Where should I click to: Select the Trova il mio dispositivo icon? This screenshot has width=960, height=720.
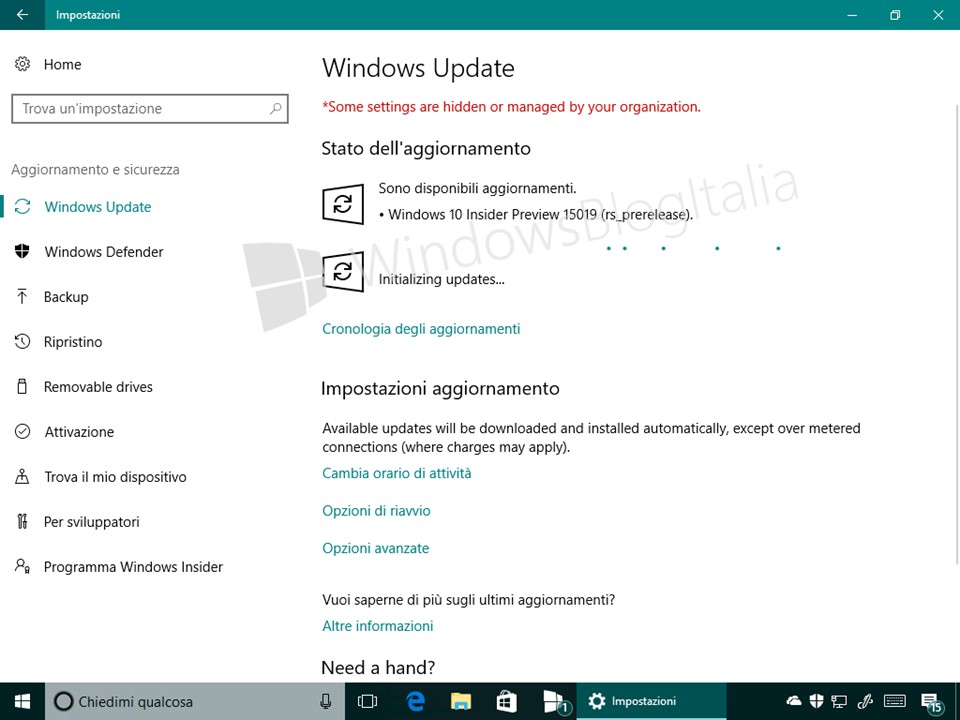pyautogui.click(x=23, y=476)
